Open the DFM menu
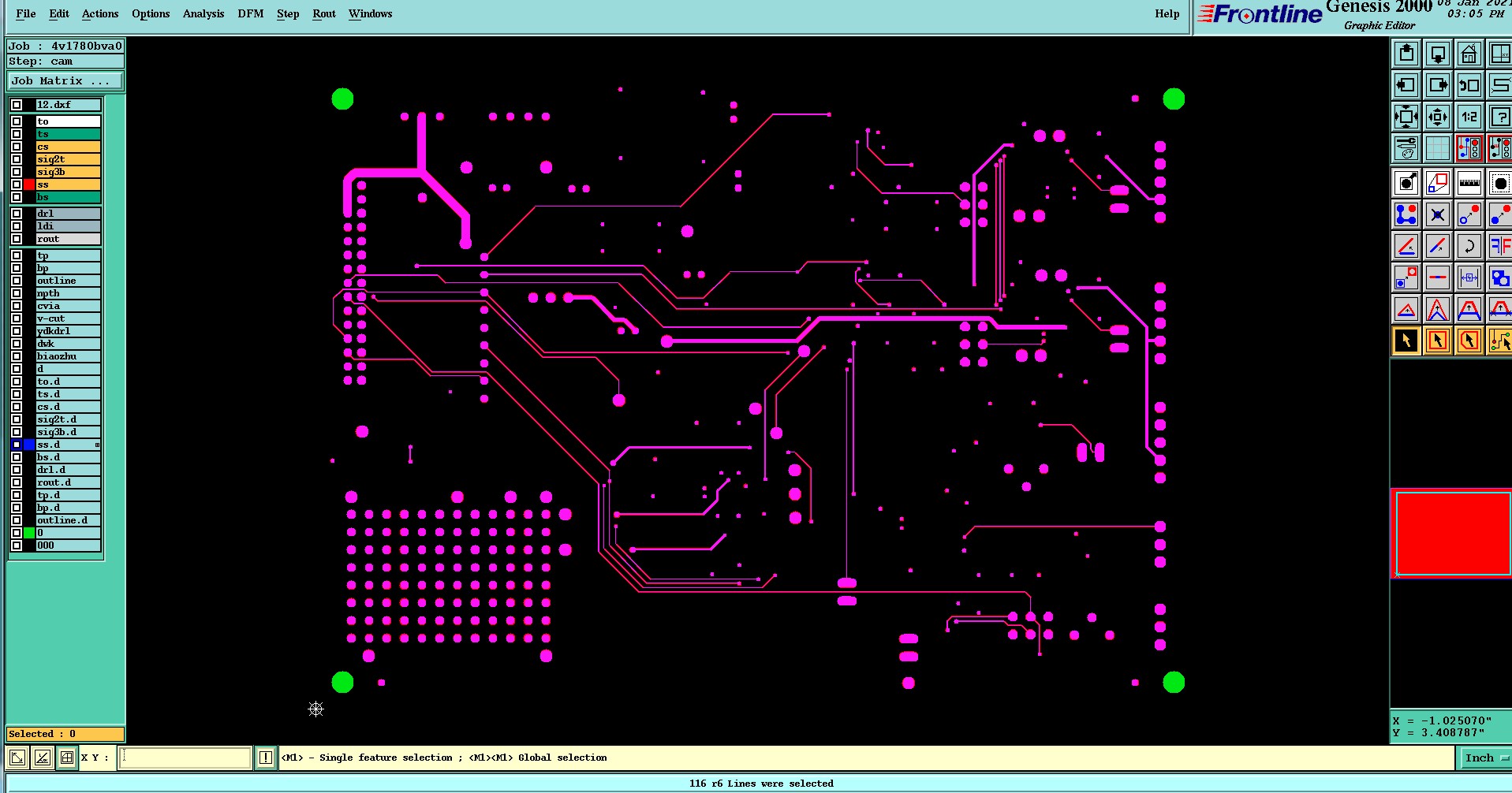1512x793 pixels. pyautogui.click(x=251, y=13)
